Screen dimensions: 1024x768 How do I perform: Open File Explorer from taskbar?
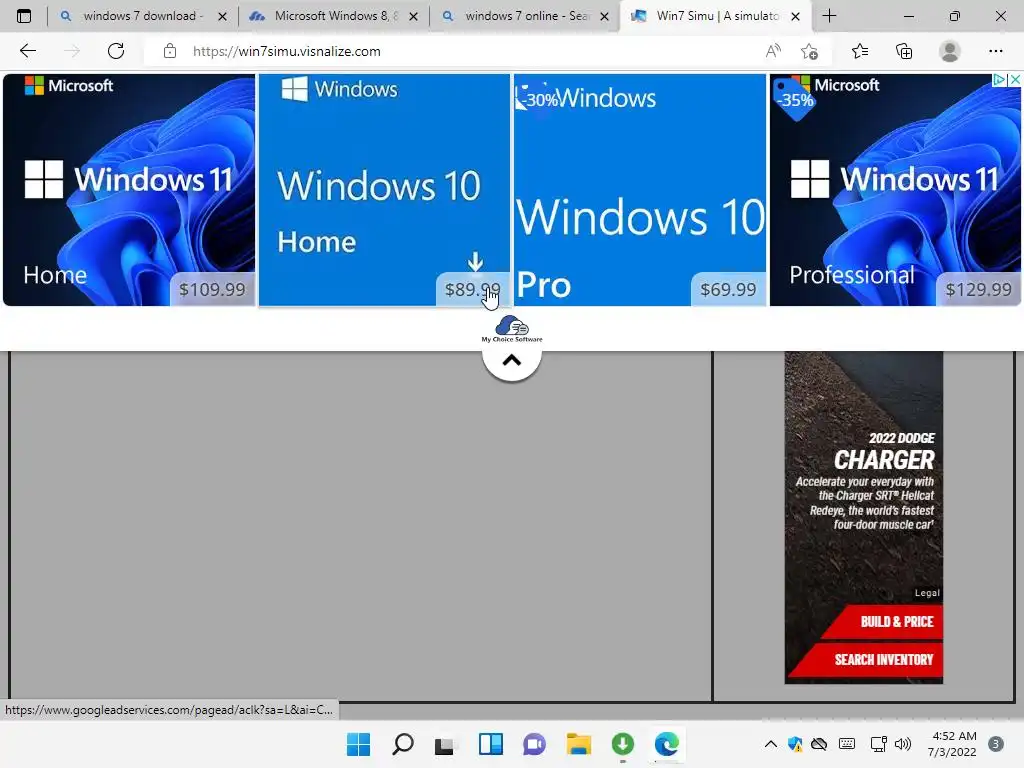pos(579,744)
